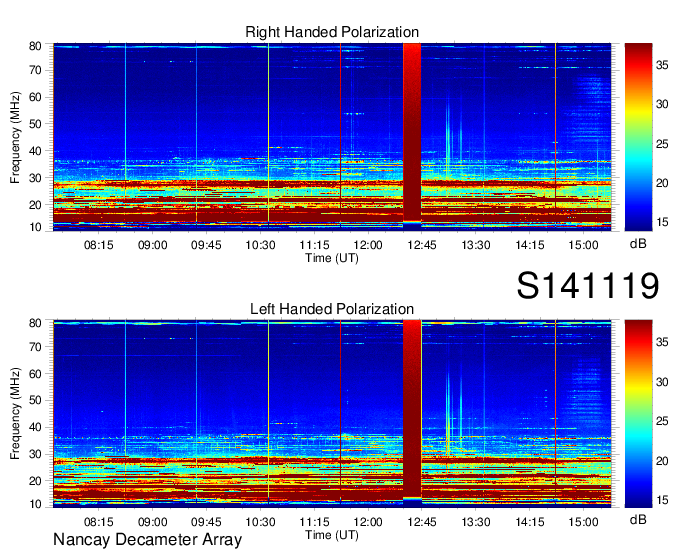Click the 25 dB mark on the top colorbar

[x=662, y=144]
